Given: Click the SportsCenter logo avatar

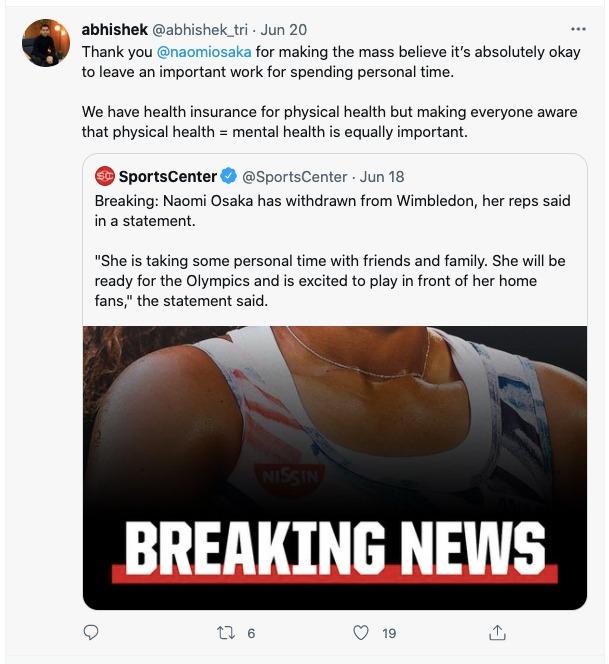Looking at the screenshot, I should point(105,176).
